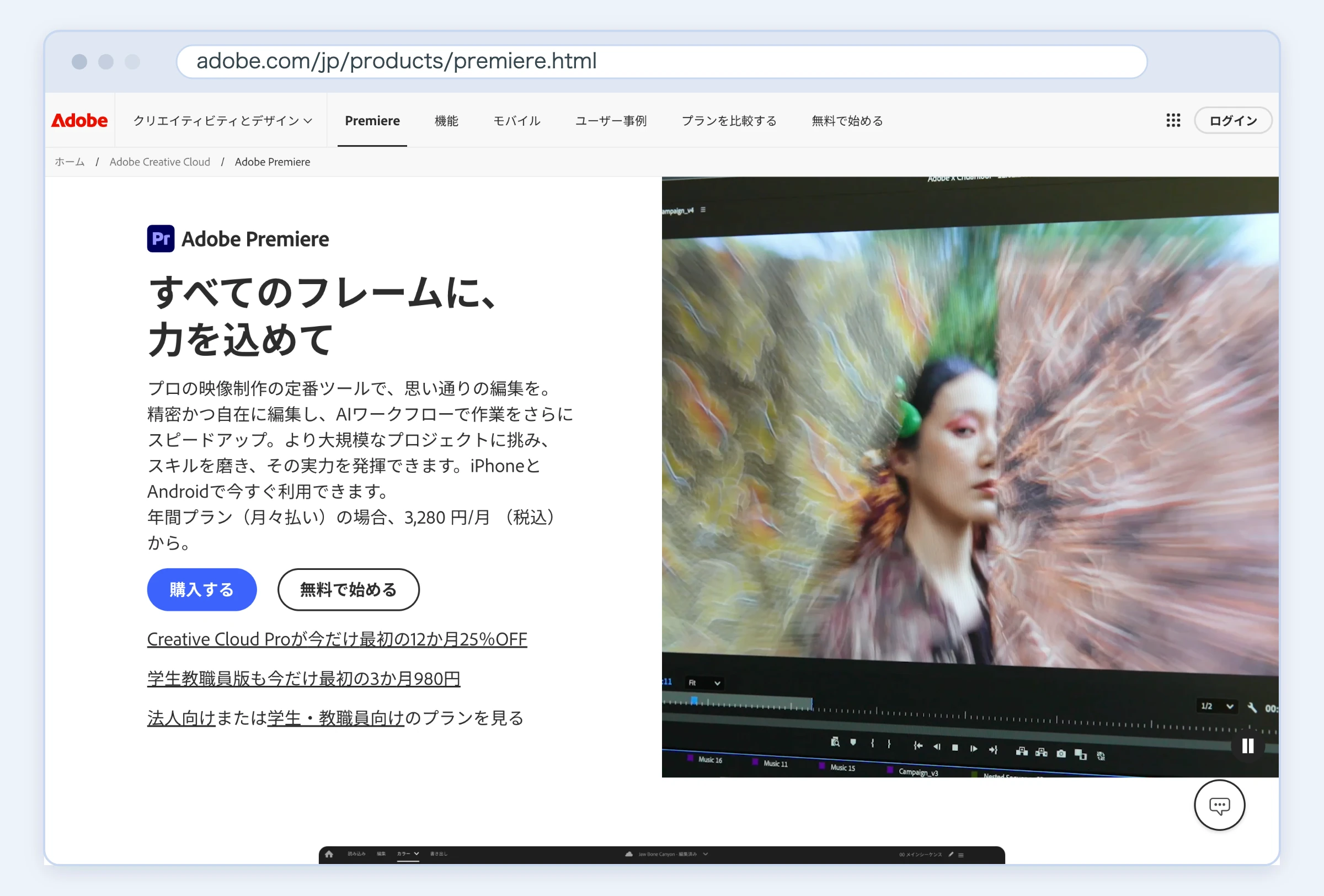
Task: Click the Adobe Premiere breadcrumb text
Action: 273,162
